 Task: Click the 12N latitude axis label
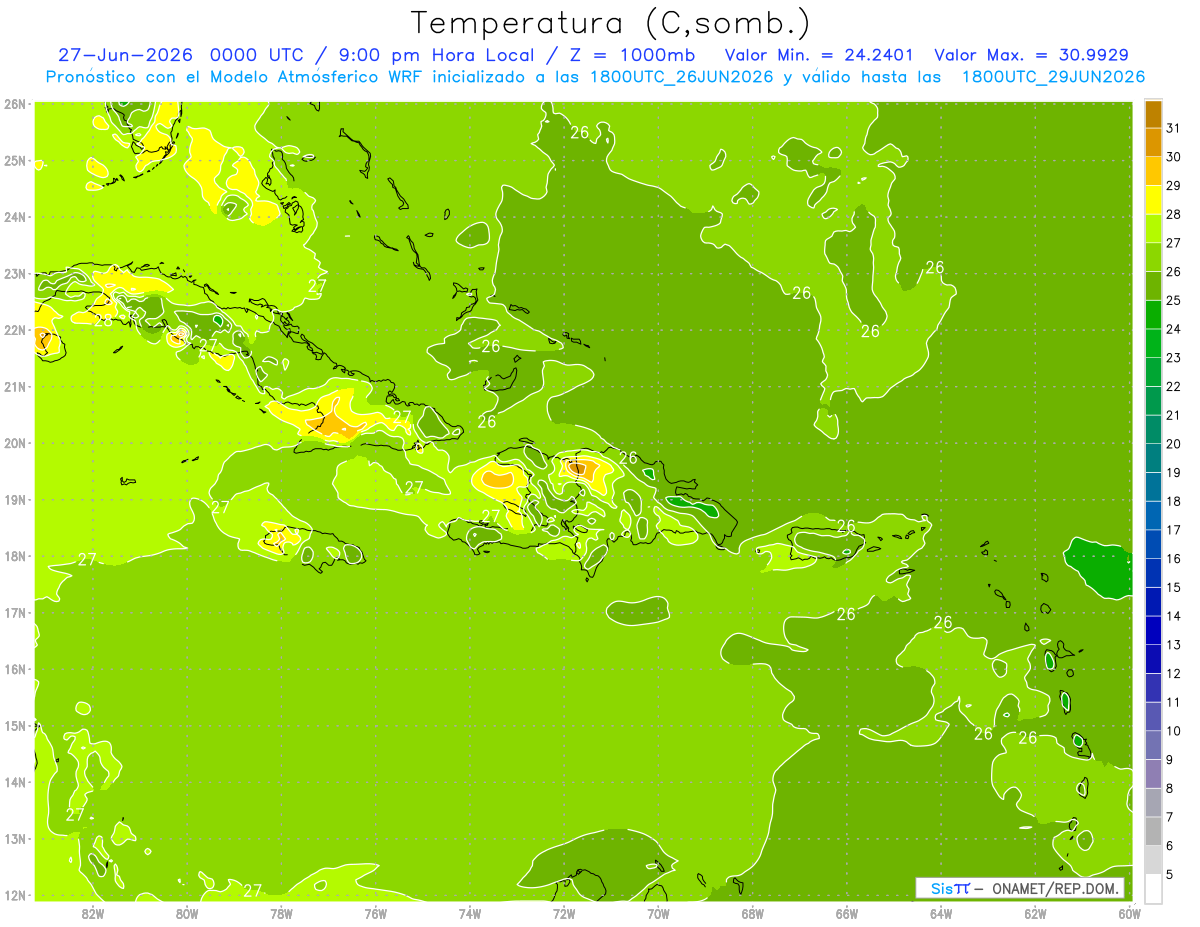[15, 895]
